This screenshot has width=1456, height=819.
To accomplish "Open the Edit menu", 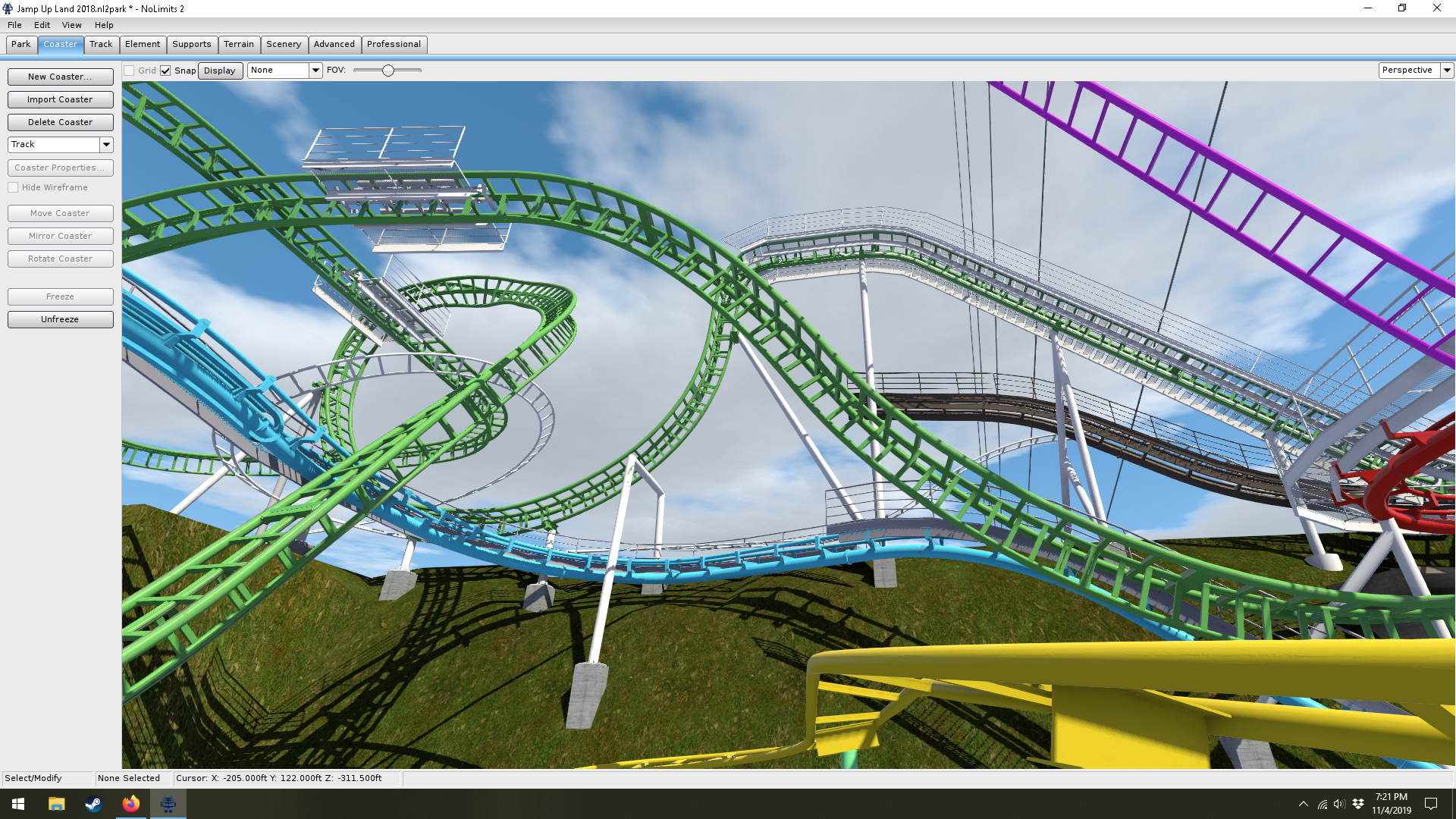I will tap(42, 25).
